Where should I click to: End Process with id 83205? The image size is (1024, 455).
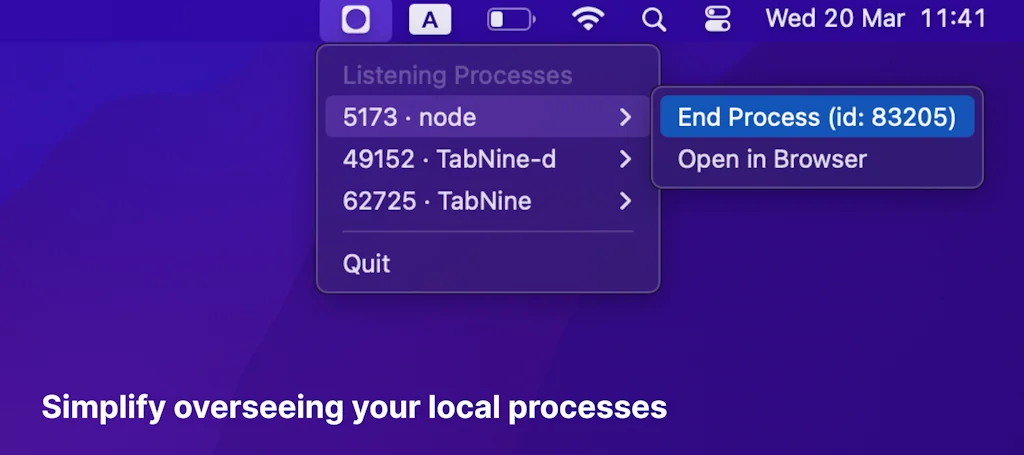(x=817, y=117)
